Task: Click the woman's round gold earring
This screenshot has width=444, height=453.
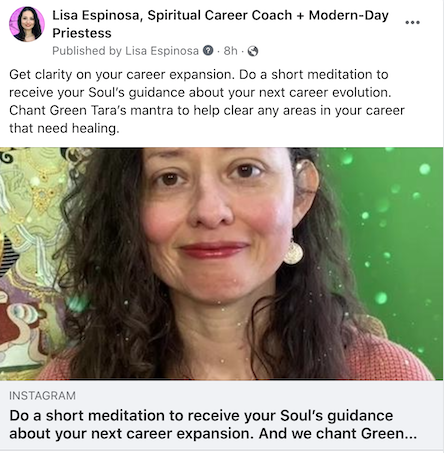Action: pos(293,253)
